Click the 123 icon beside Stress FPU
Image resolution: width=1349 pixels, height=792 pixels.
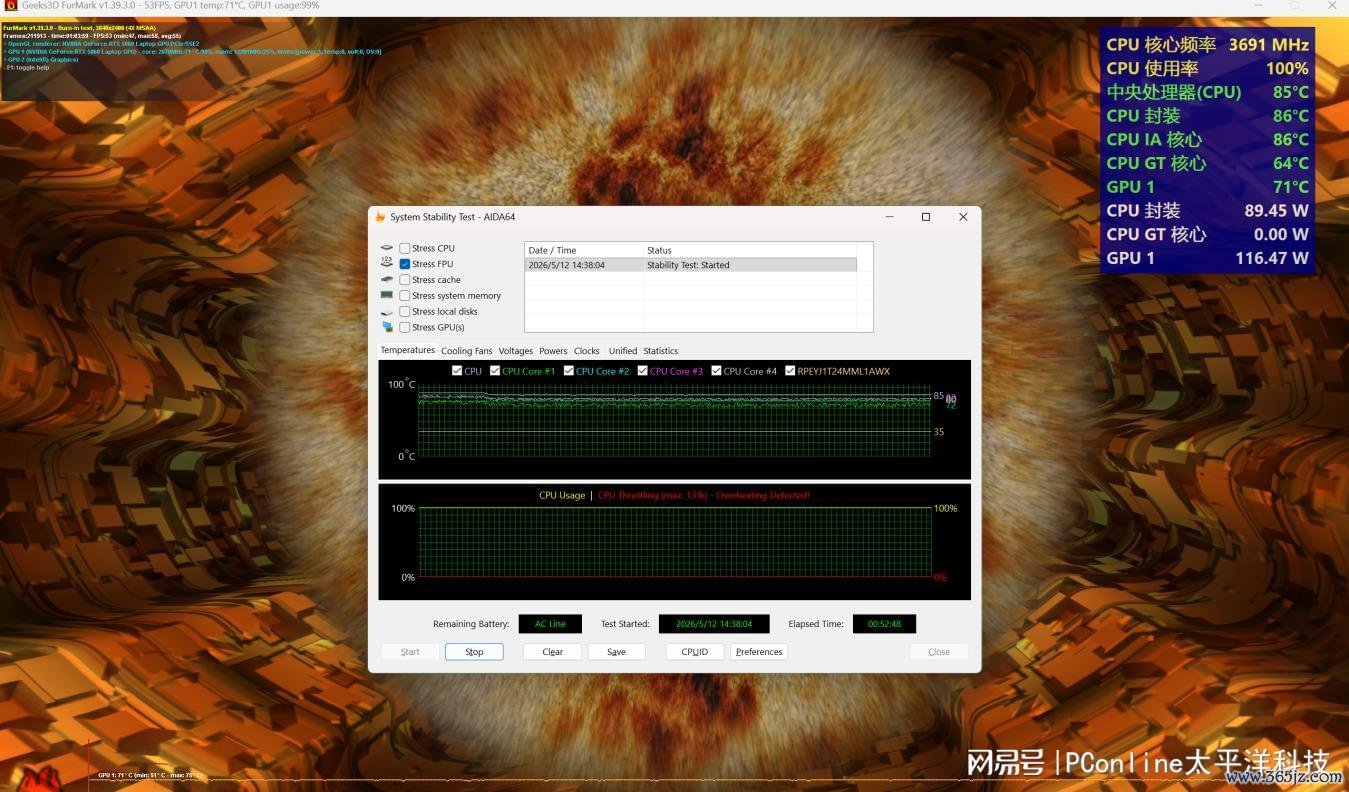click(387, 263)
